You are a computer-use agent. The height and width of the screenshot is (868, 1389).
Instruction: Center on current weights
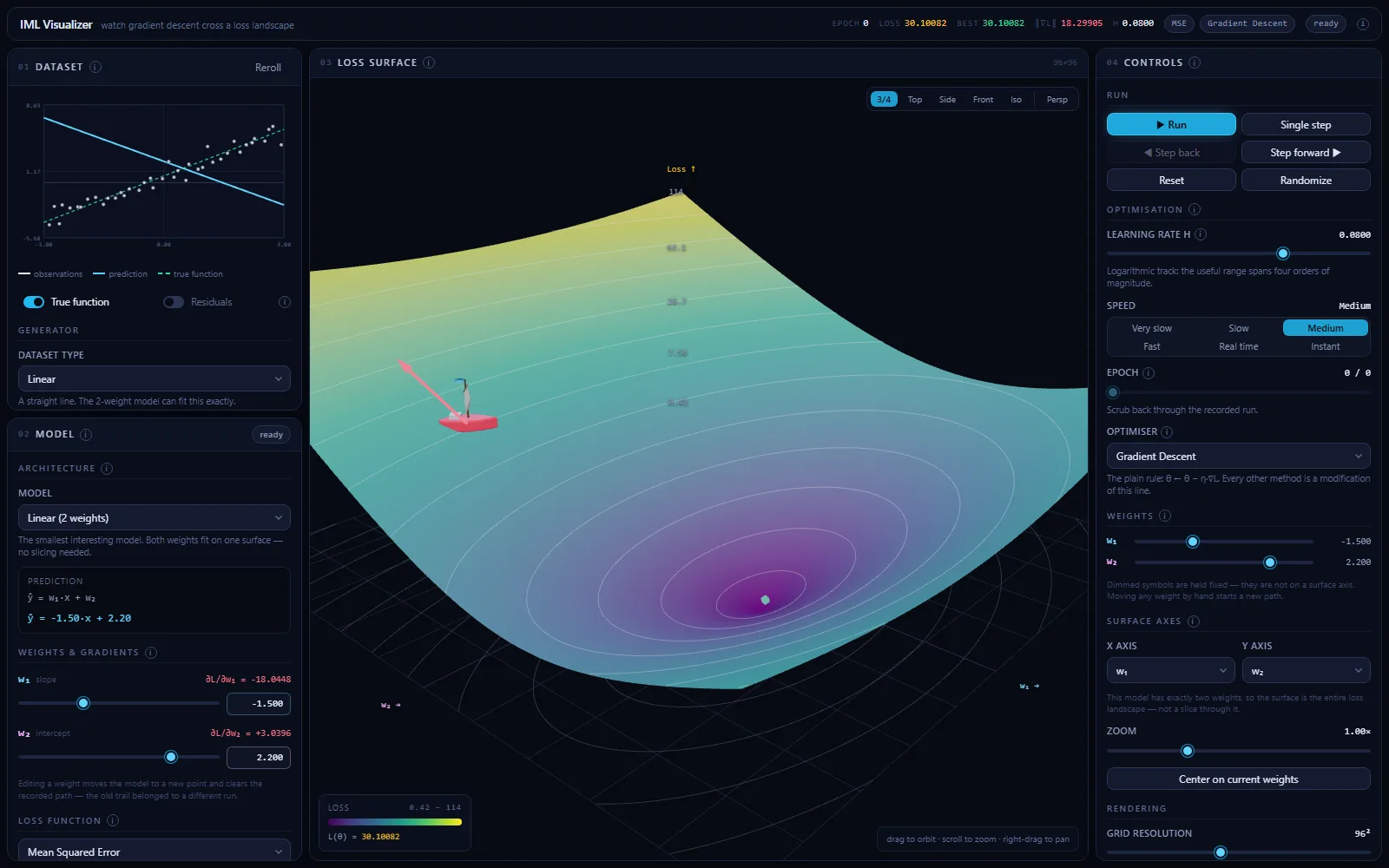click(1239, 779)
